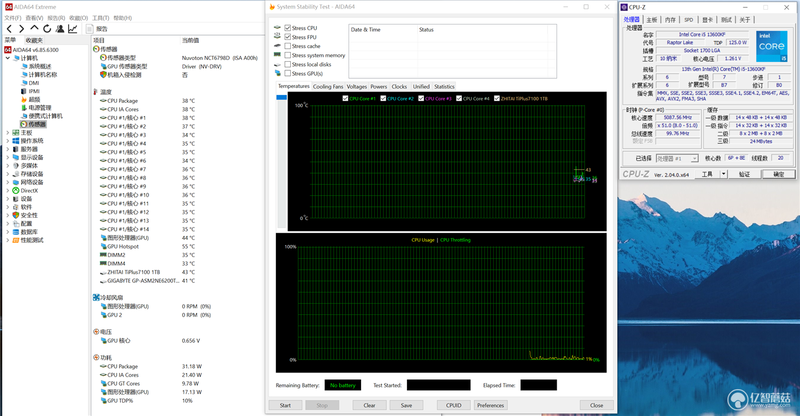Open the graph chart toolbar icon
800x416 pixels.
(x=73, y=29)
